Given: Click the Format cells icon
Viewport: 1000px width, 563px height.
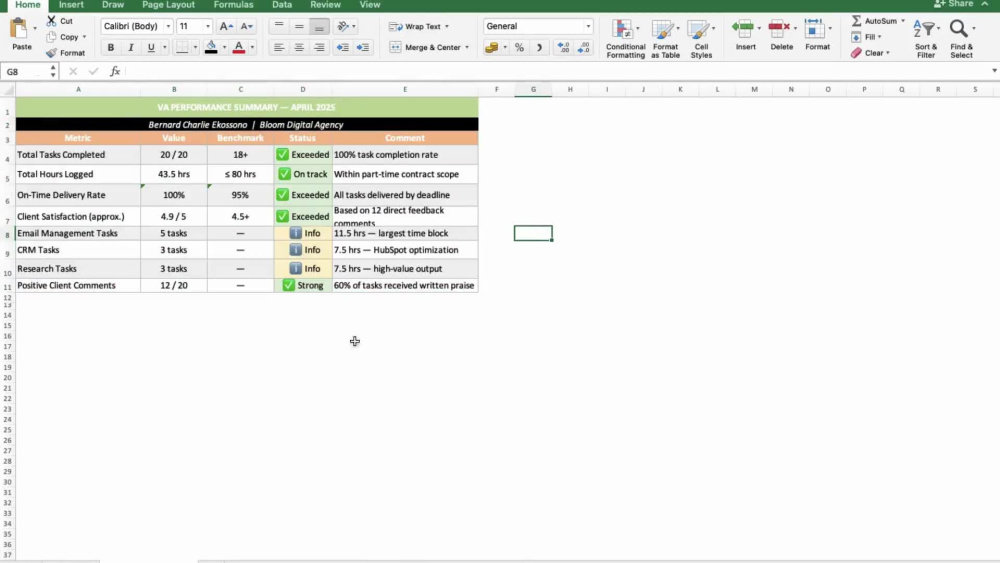Looking at the screenshot, I should (x=814, y=27).
